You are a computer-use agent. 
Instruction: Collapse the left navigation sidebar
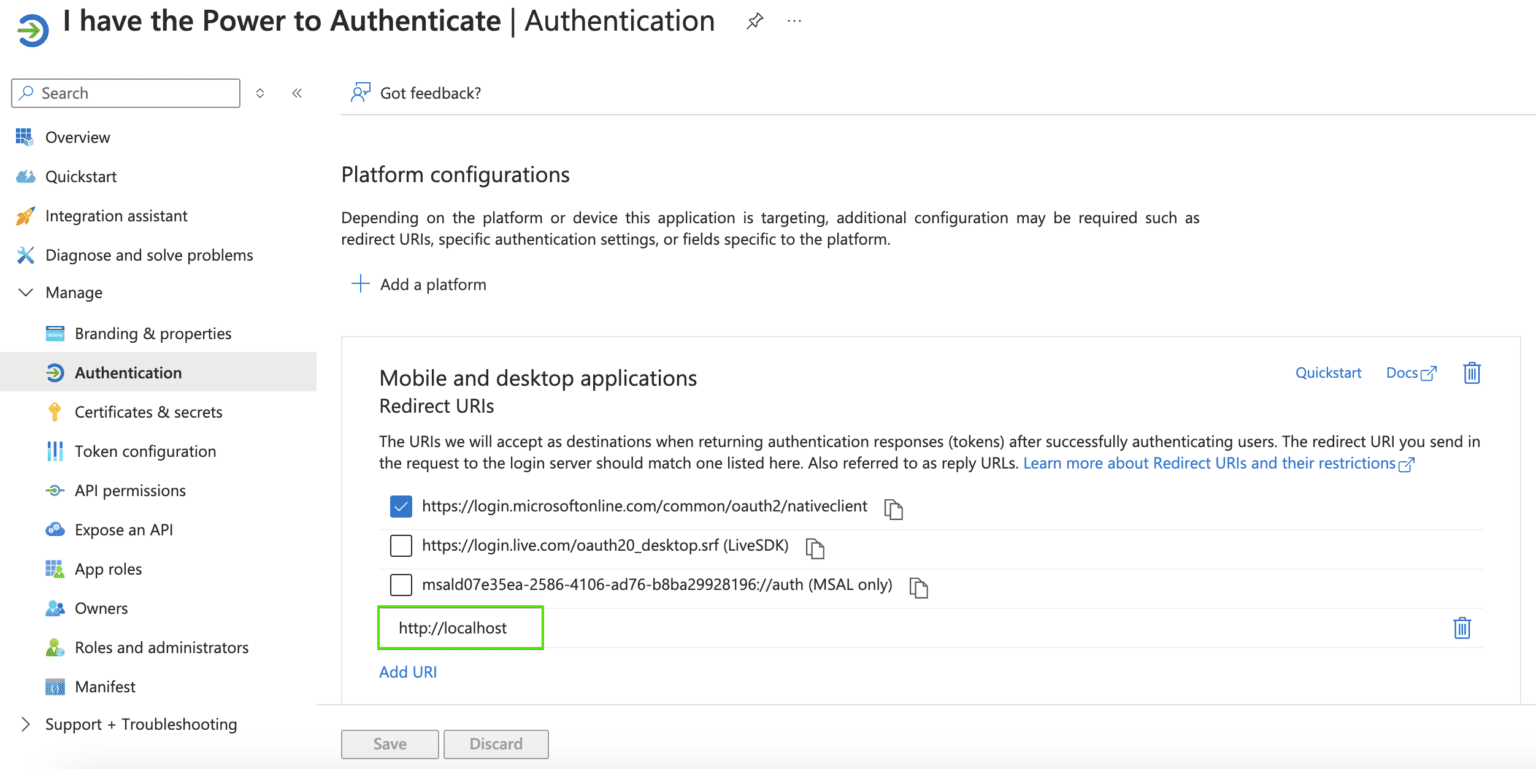point(296,92)
